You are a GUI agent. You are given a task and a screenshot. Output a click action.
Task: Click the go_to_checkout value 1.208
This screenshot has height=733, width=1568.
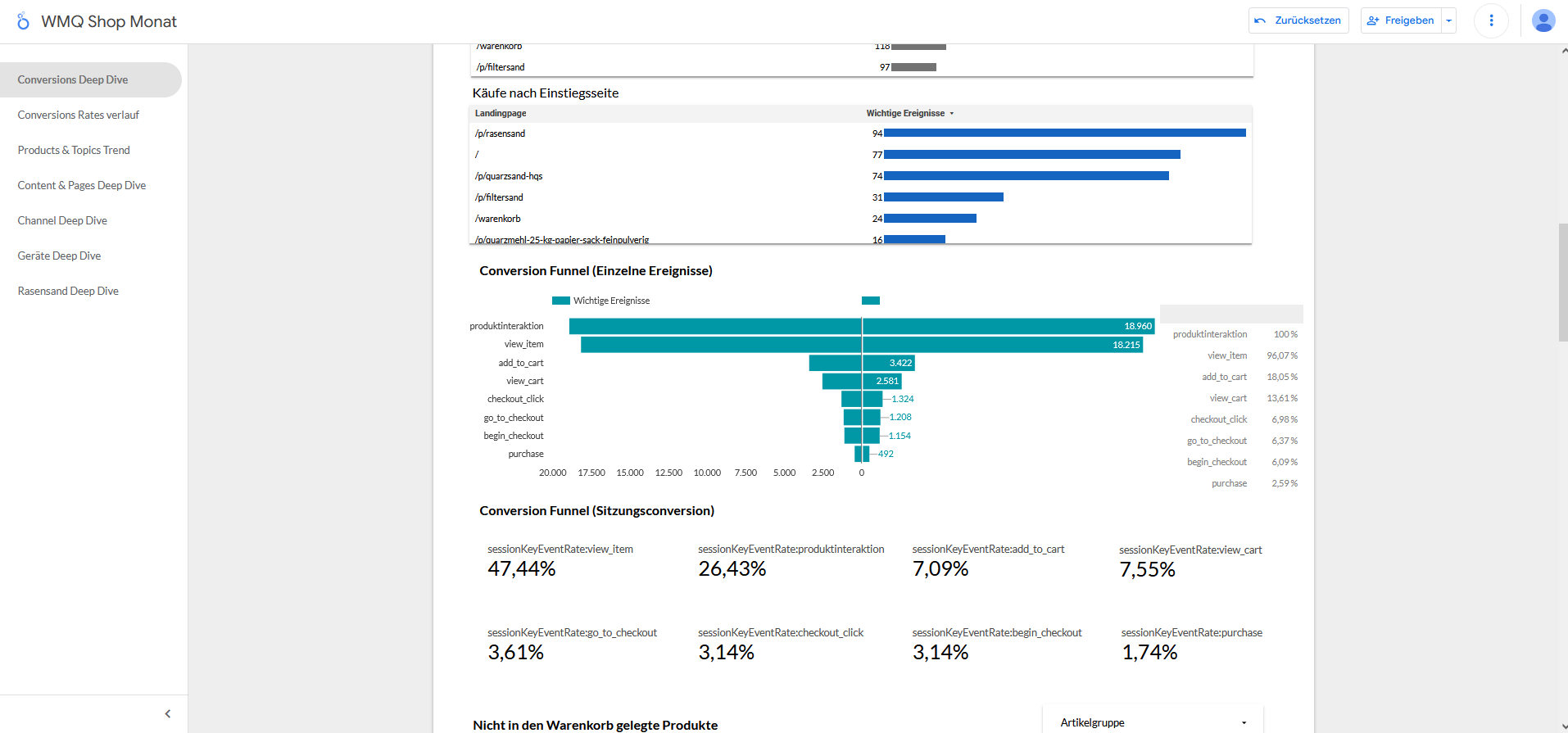click(x=900, y=417)
